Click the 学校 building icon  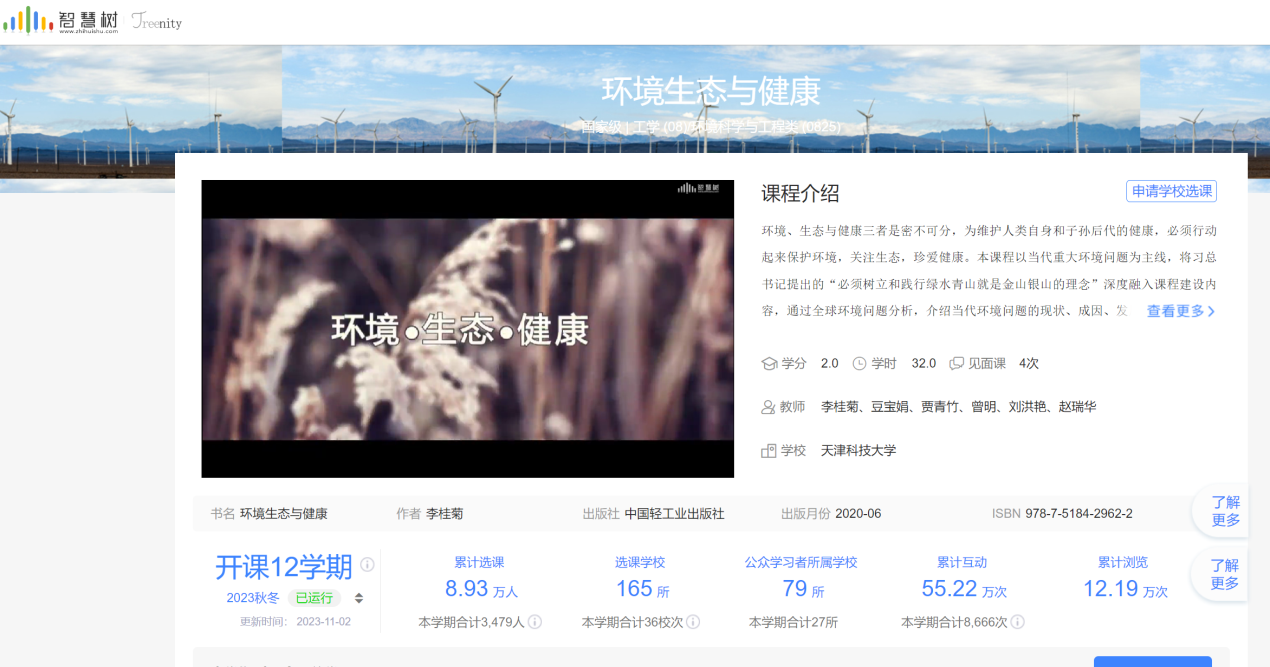(x=769, y=451)
